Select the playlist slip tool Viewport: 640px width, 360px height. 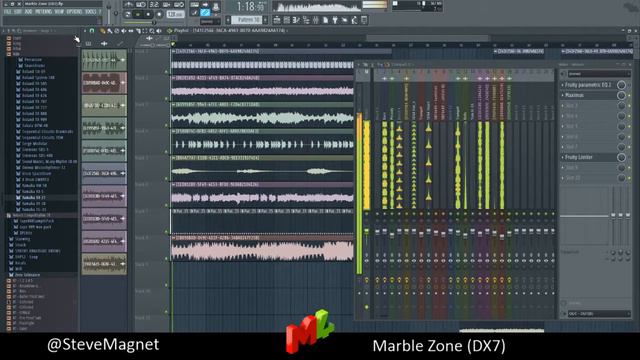(131, 31)
